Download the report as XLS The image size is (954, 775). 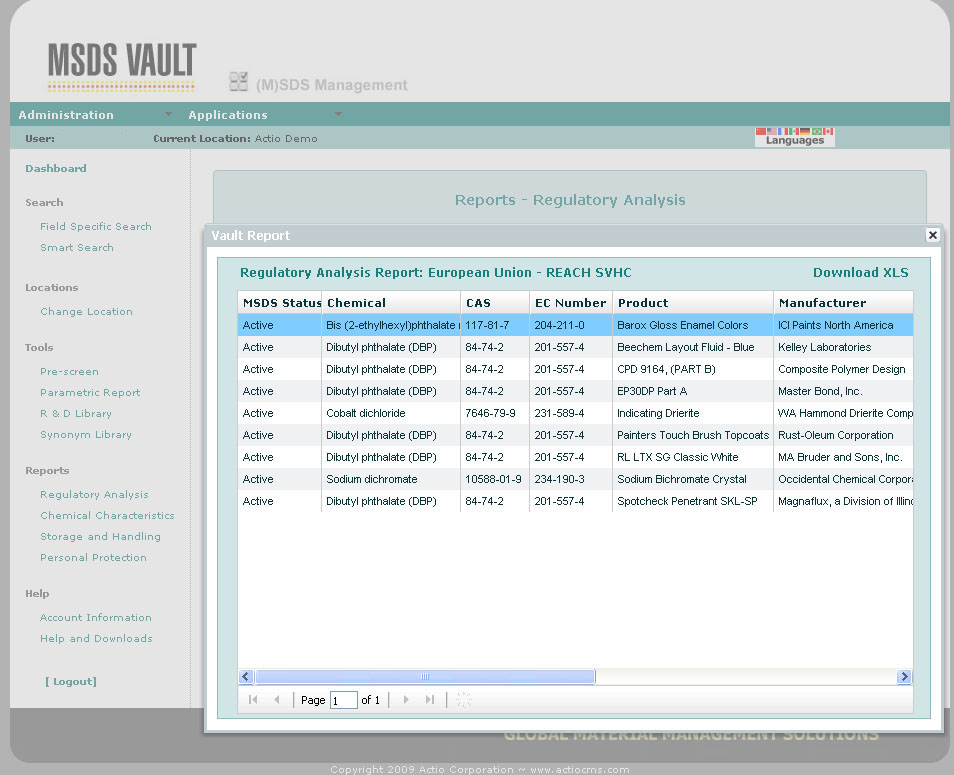[x=860, y=273]
